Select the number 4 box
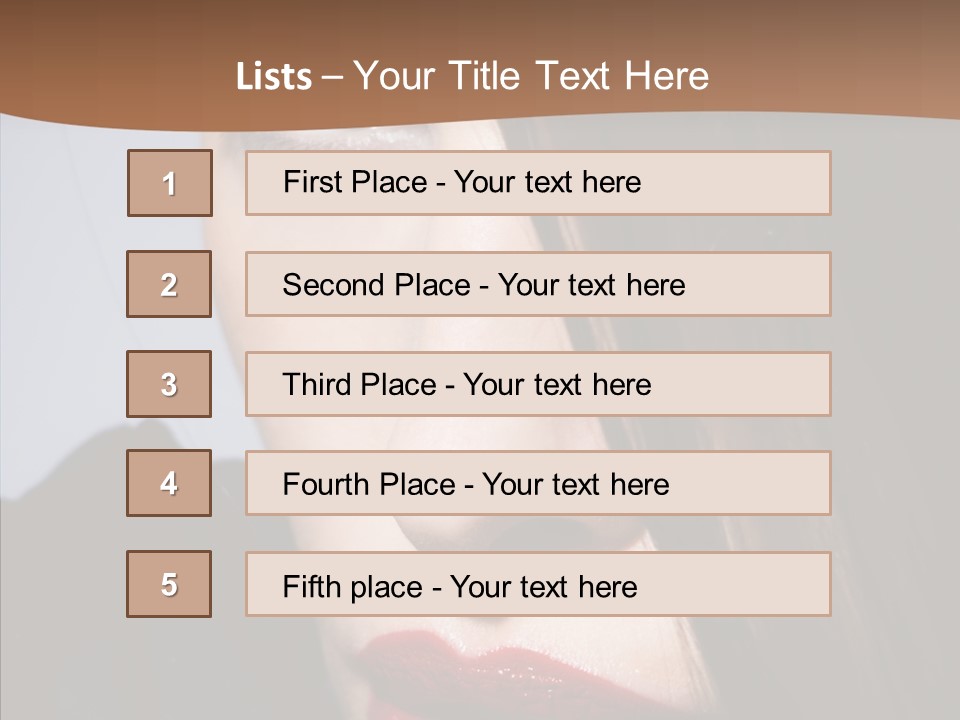Image resolution: width=960 pixels, height=720 pixels. click(169, 483)
